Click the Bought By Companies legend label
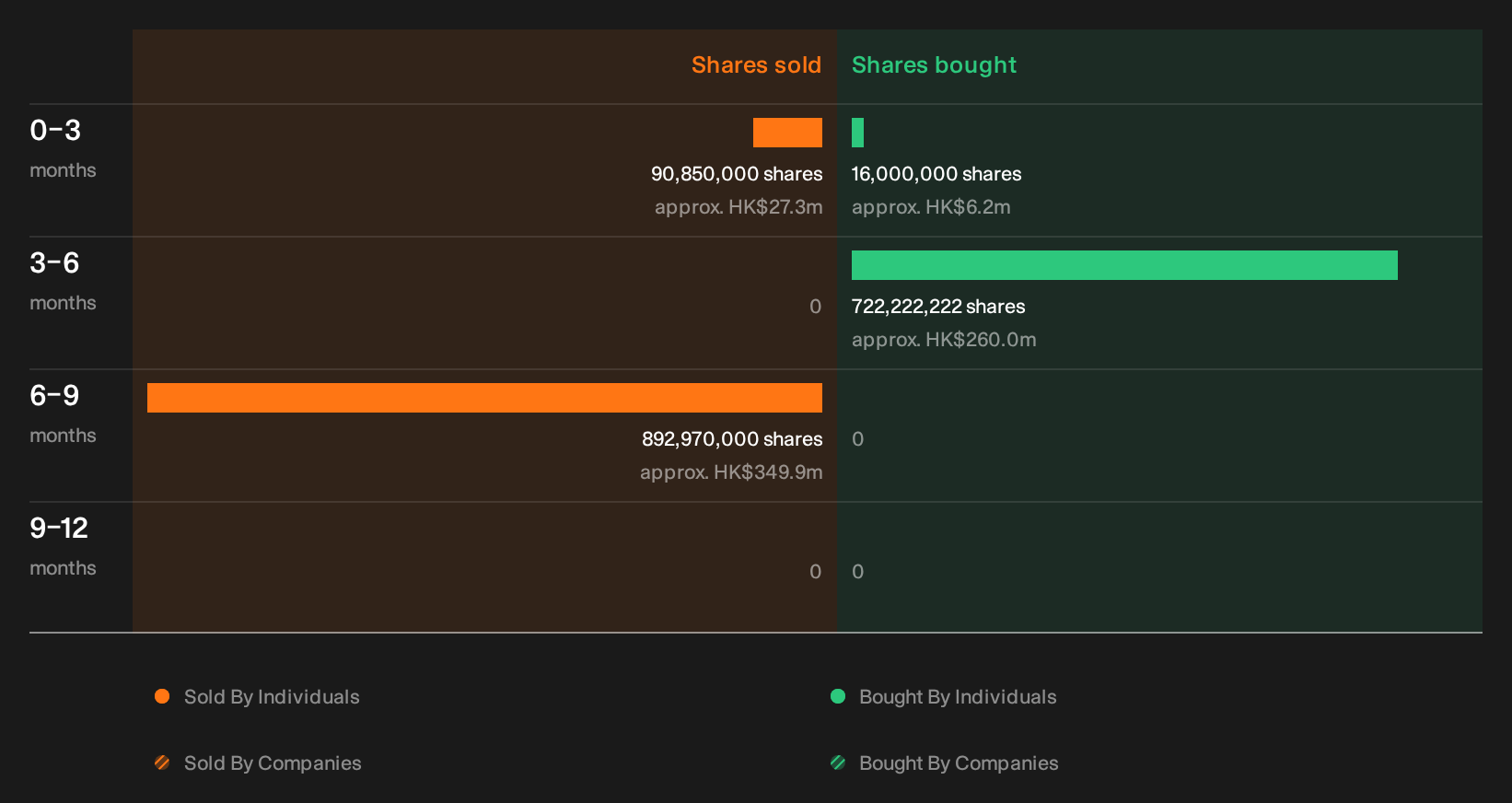Image resolution: width=1512 pixels, height=803 pixels. click(959, 763)
